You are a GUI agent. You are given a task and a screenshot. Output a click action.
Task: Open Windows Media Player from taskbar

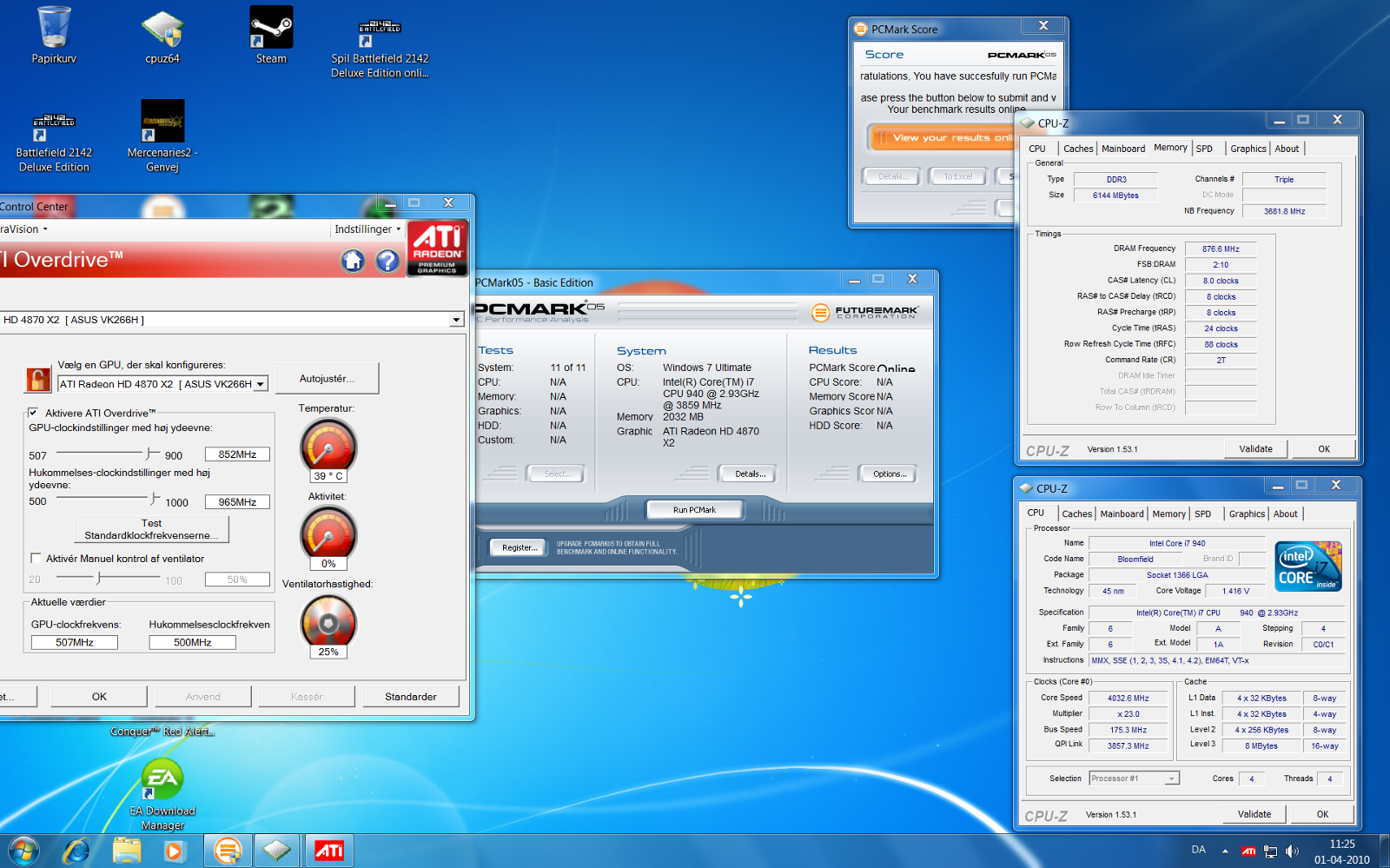[174, 851]
